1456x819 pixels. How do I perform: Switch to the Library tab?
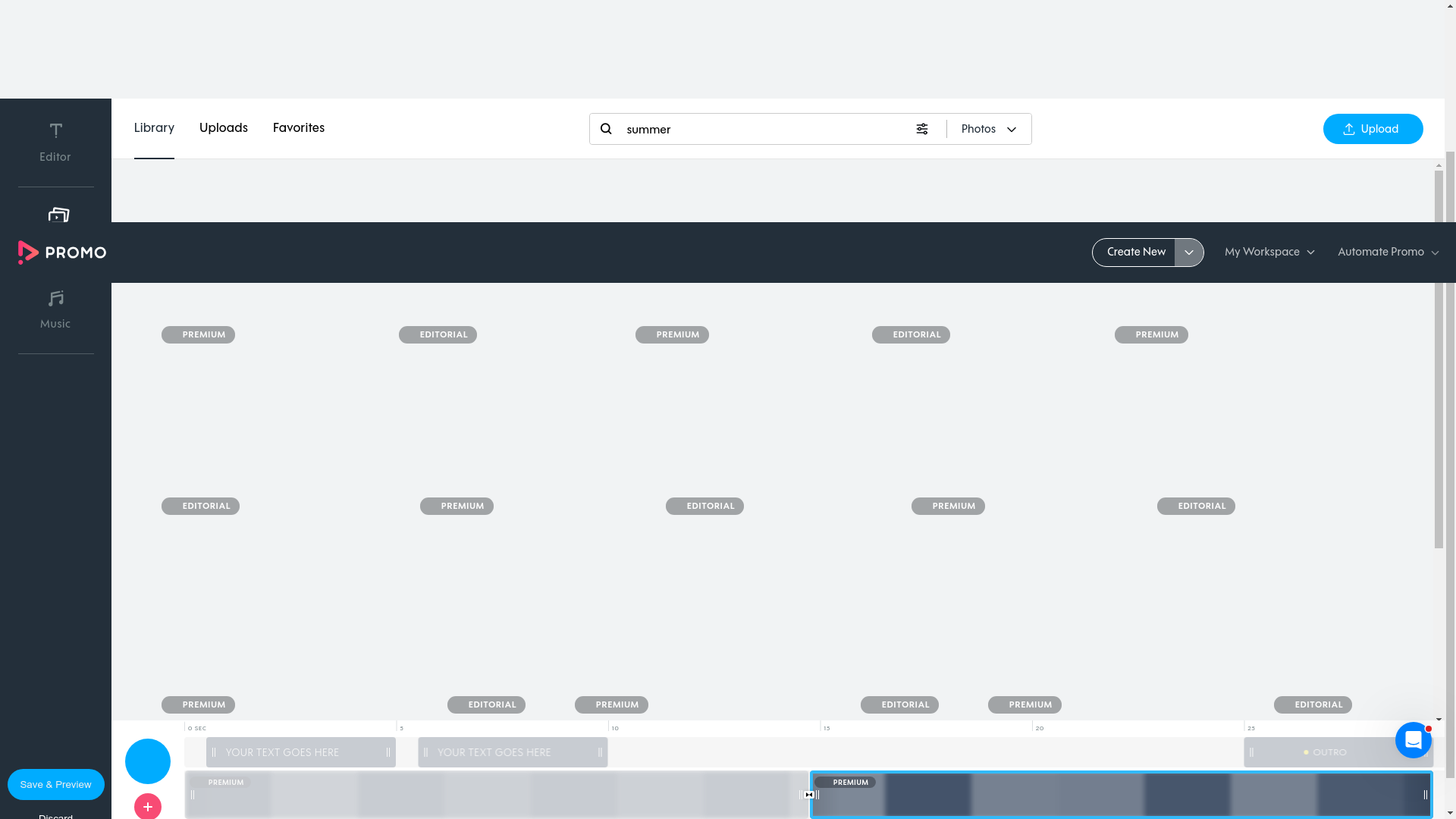(154, 128)
